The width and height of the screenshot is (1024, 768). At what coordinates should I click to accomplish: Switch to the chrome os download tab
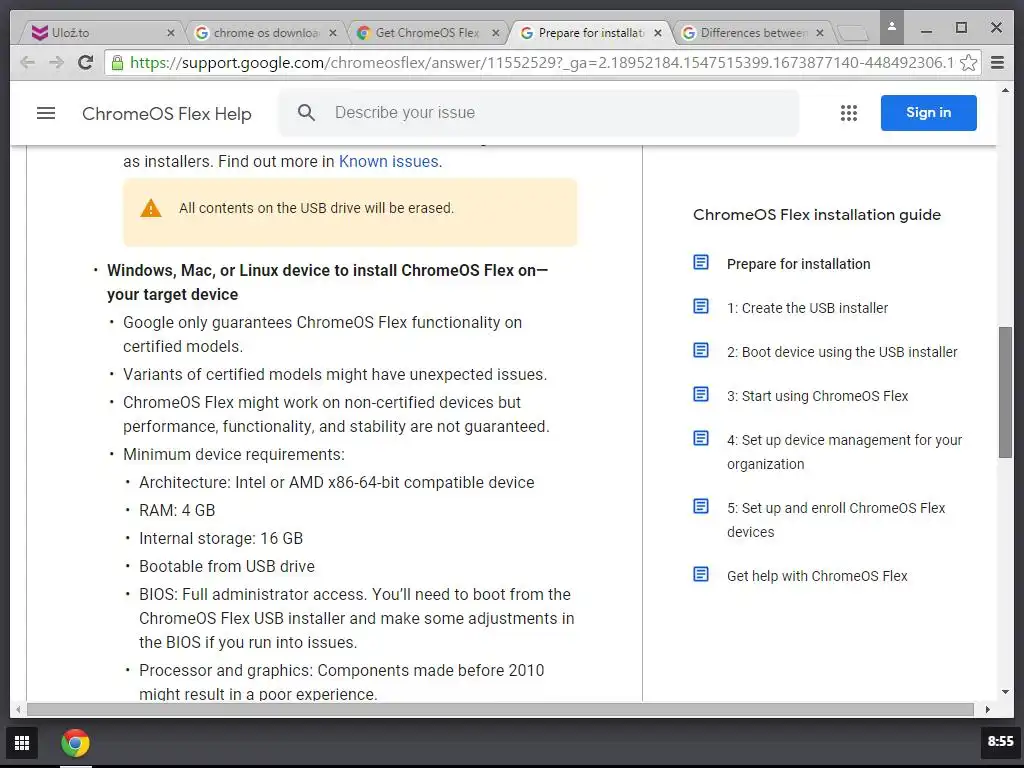point(266,33)
